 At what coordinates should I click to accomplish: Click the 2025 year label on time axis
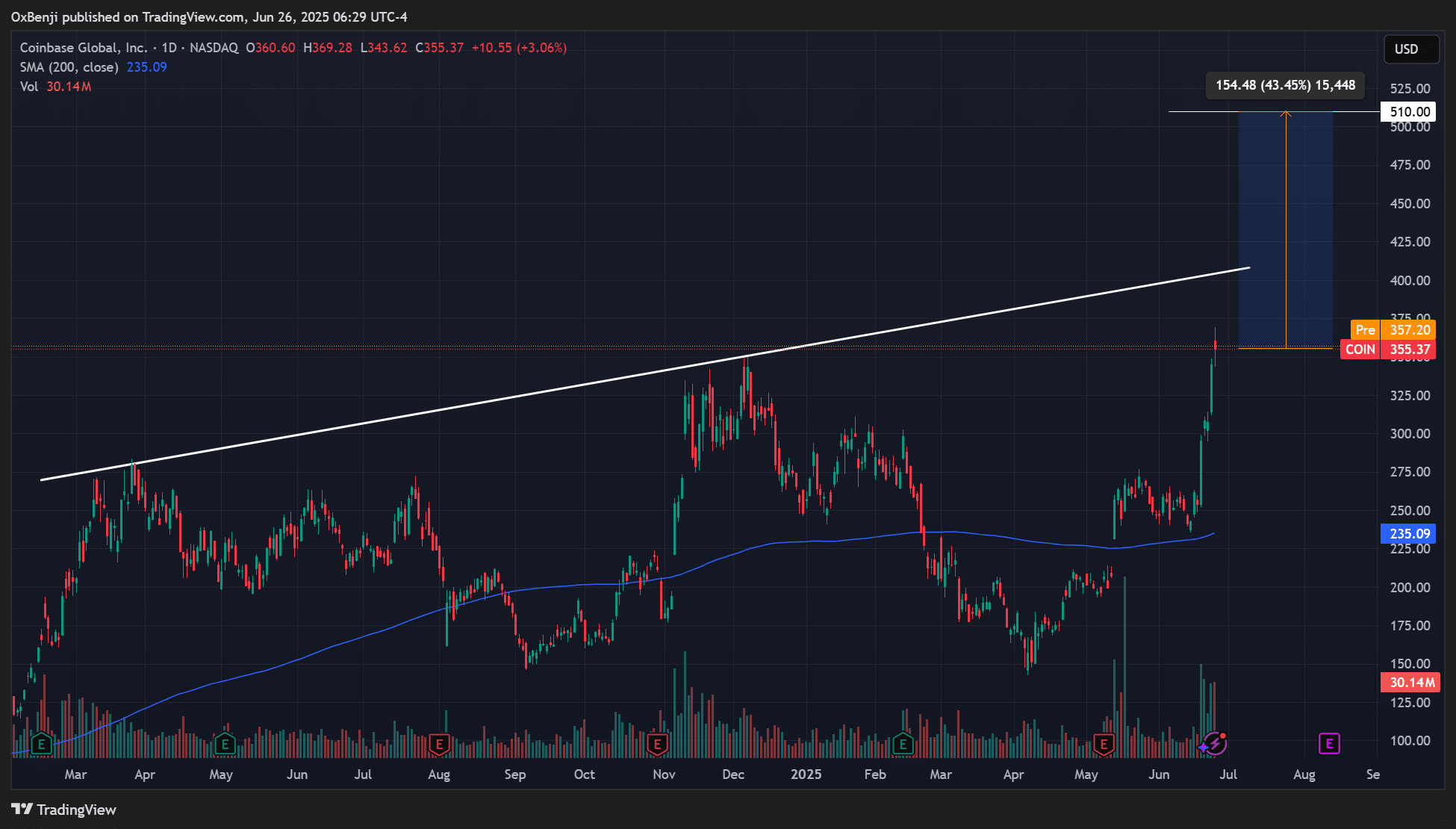[x=806, y=774]
